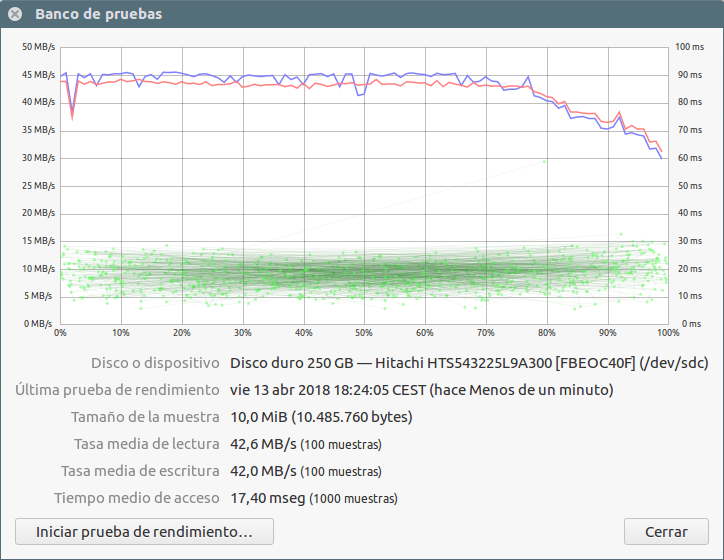Click the 0% mark on the horizontal axis
Image resolution: width=724 pixels, height=560 pixels.
pyautogui.click(x=60, y=332)
